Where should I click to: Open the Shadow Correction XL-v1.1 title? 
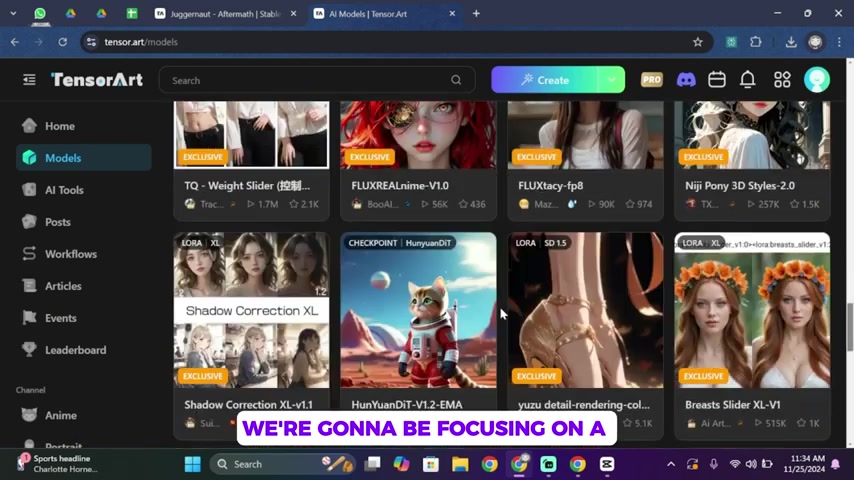point(248,405)
